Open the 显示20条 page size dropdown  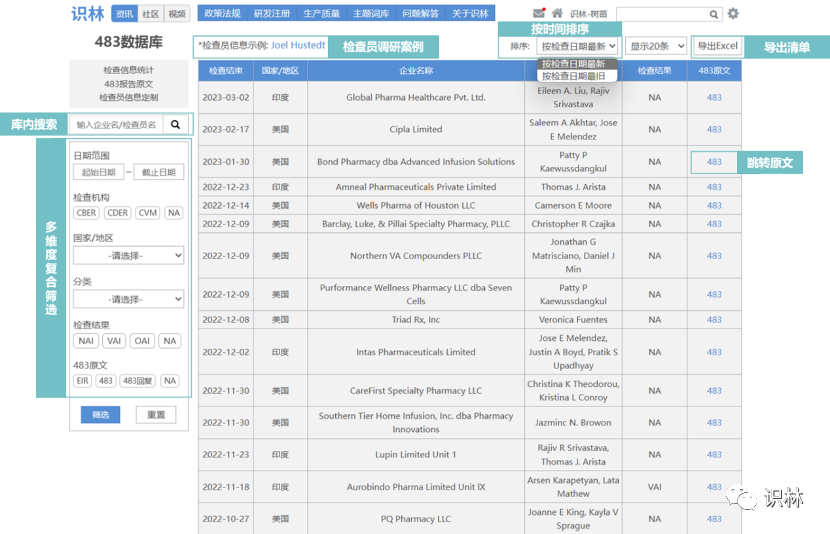click(x=656, y=46)
